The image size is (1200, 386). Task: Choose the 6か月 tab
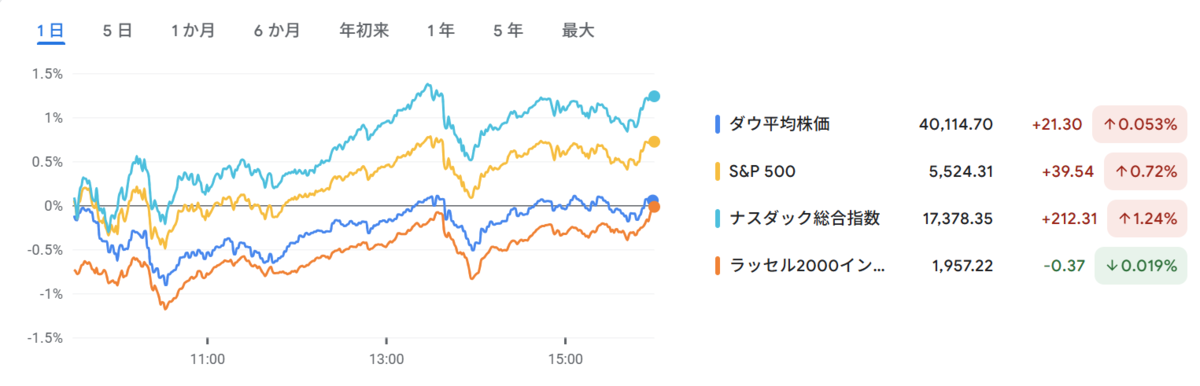tap(277, 31)
